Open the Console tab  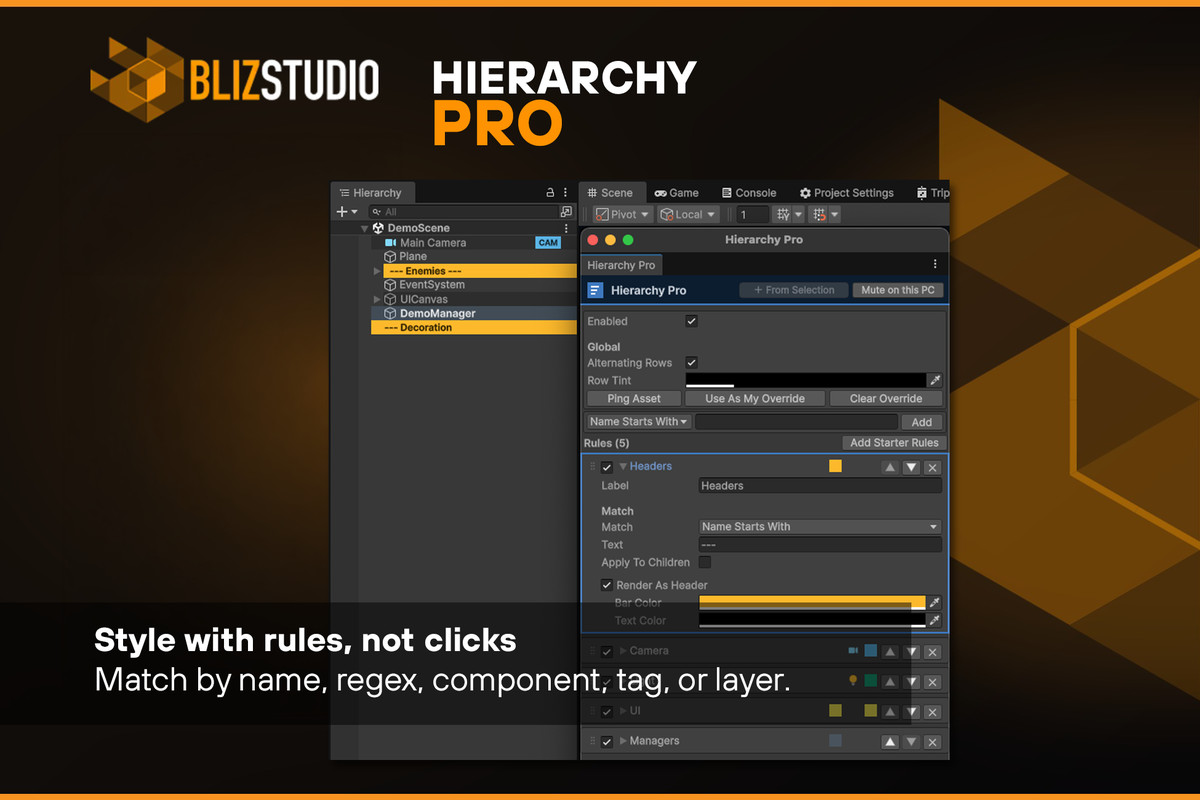[x=747, y=193]
